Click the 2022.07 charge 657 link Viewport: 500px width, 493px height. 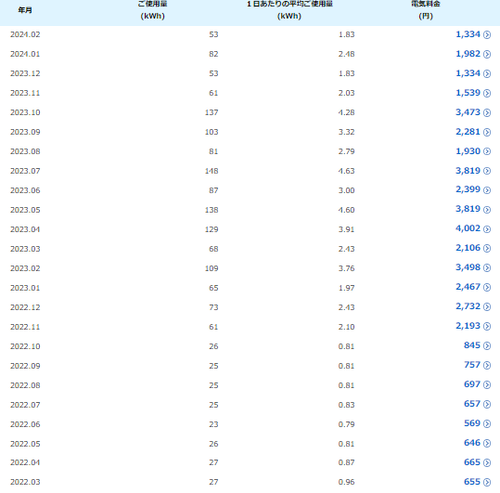(472, 404)
